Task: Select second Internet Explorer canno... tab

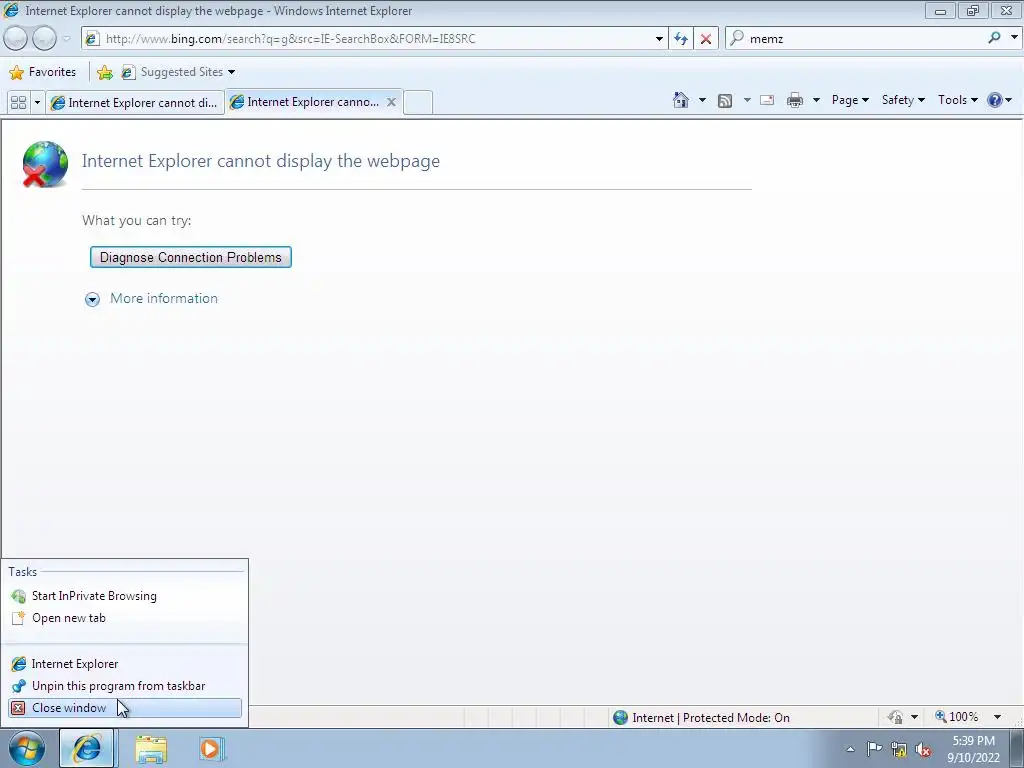Action: point(306,102)
